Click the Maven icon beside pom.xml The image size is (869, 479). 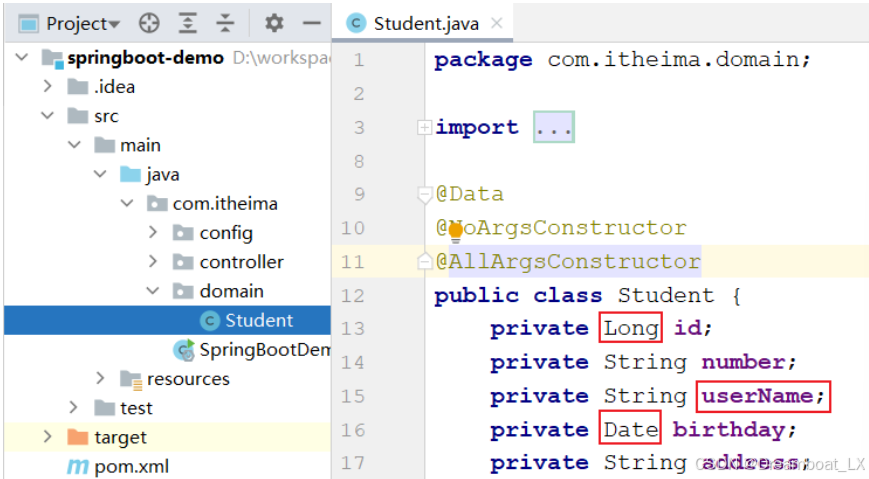[x=78, y=467]
